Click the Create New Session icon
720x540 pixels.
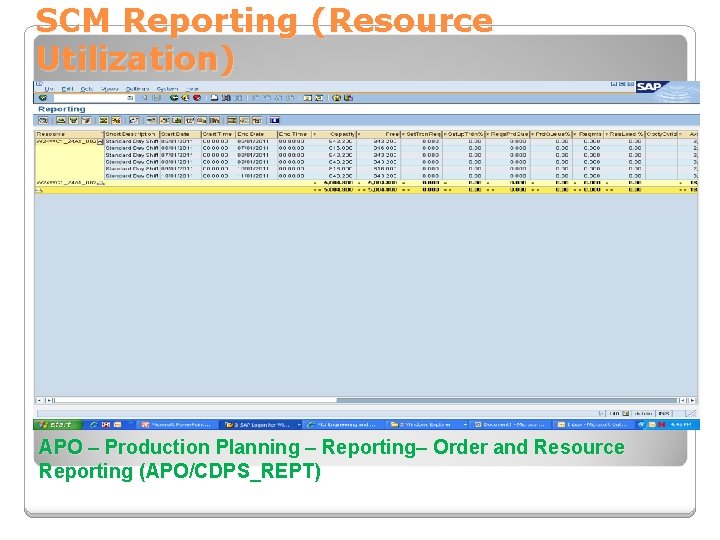(307, 98)
